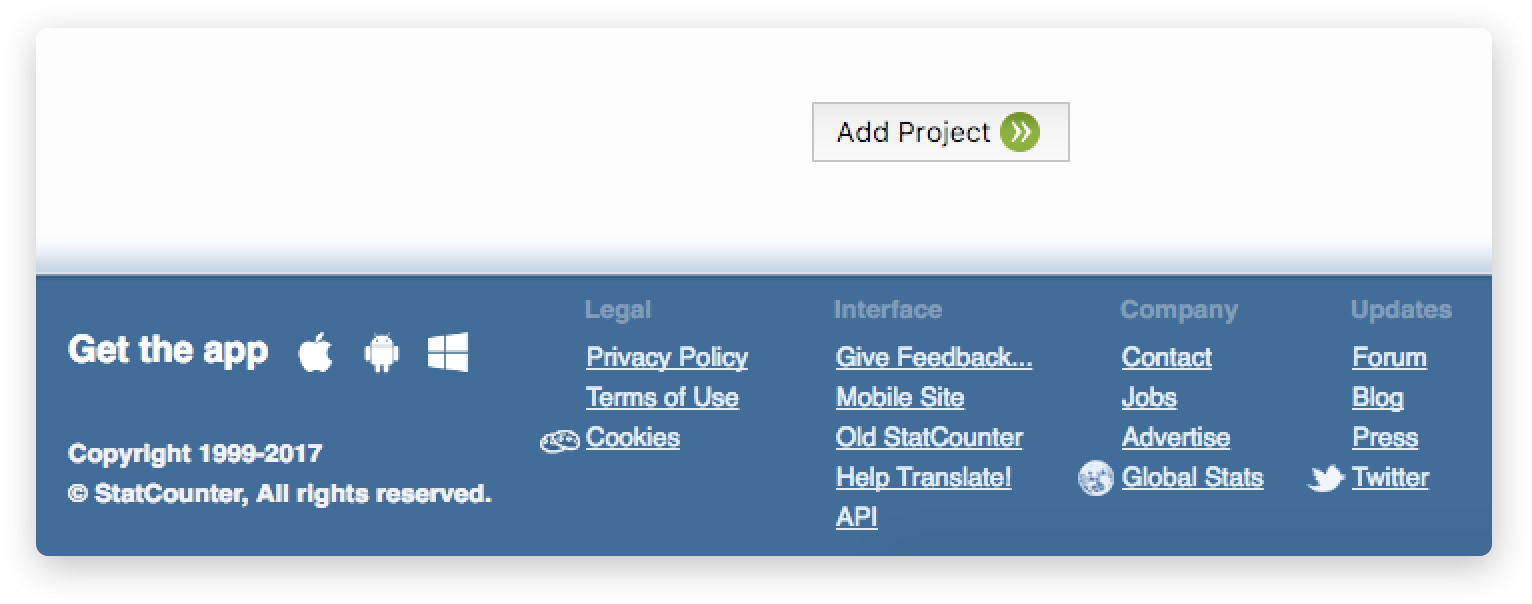Select Give Feedback
The height and width of the screenshot is (604, 1532).
(933, 357)
